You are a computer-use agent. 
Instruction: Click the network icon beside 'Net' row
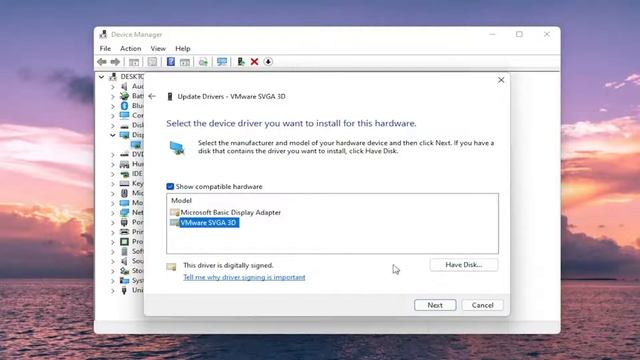(124, 213)
